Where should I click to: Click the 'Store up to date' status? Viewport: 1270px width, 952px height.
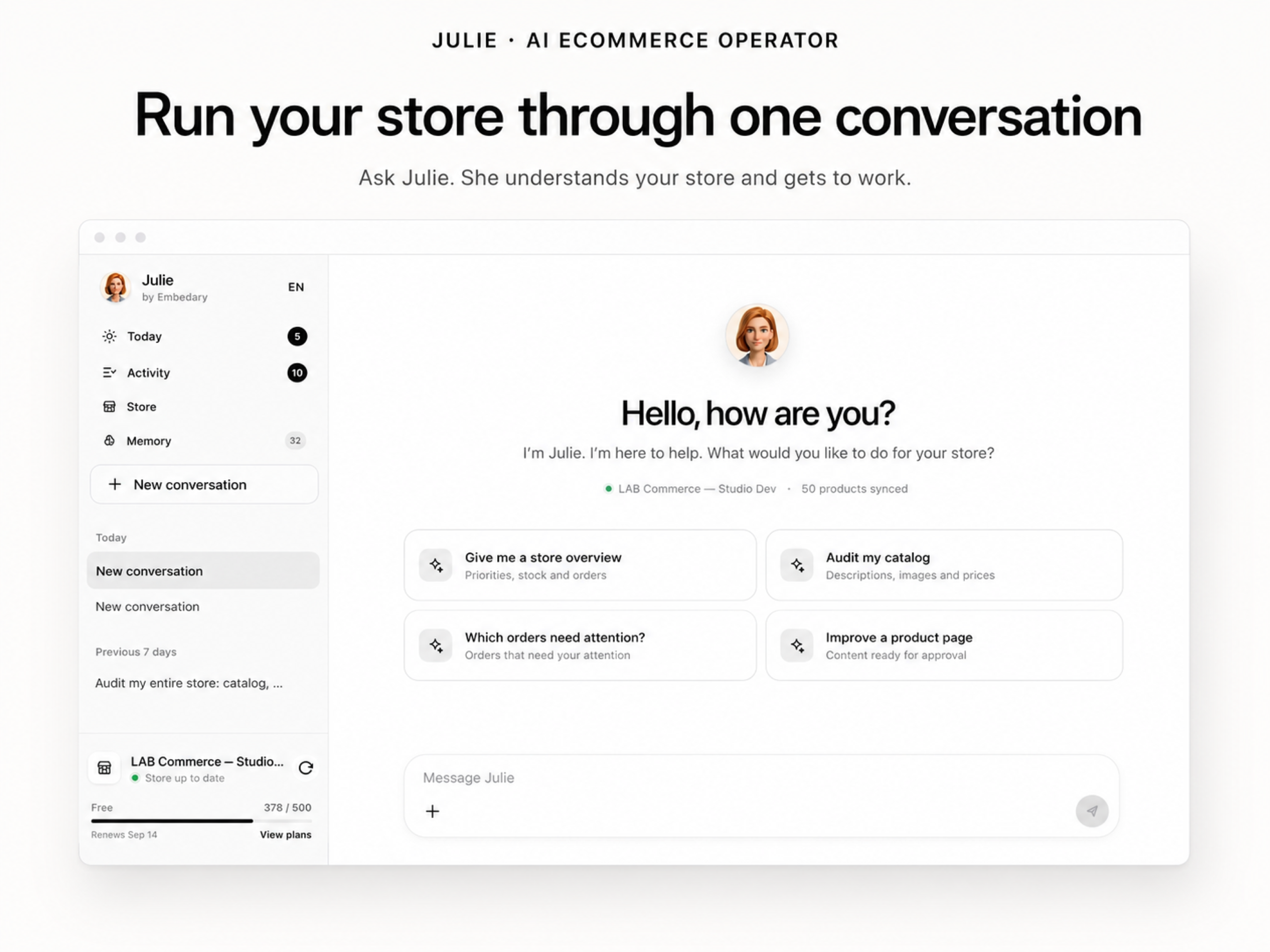184,778
